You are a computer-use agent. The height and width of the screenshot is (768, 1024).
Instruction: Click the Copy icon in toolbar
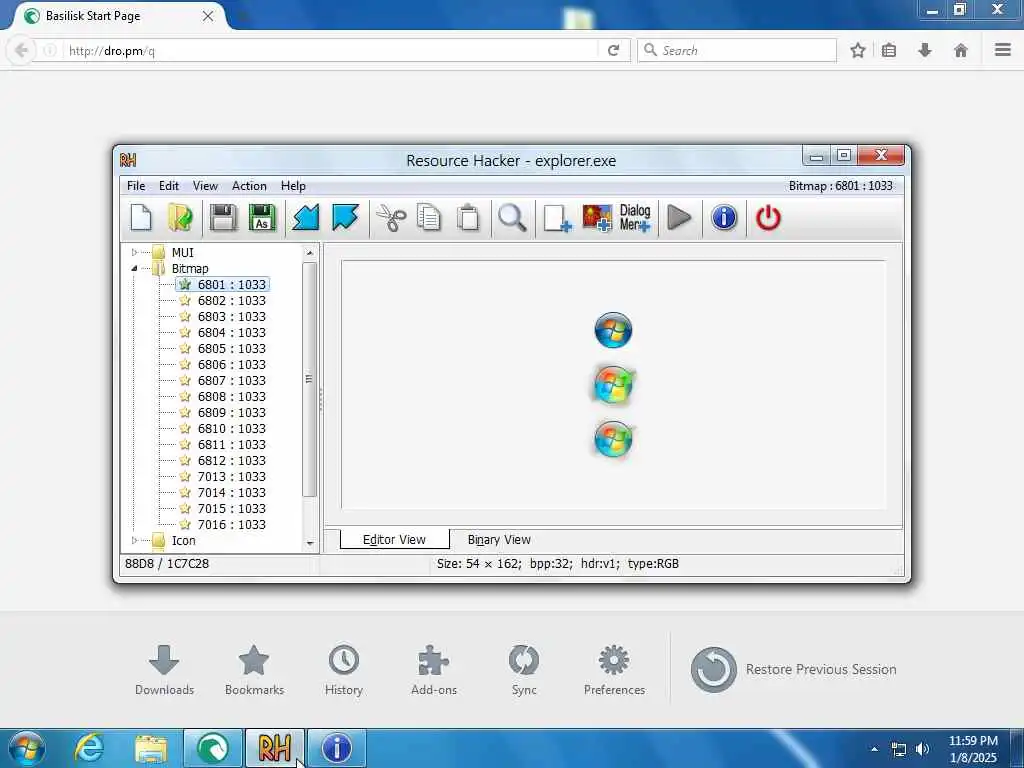click(429, 217)
